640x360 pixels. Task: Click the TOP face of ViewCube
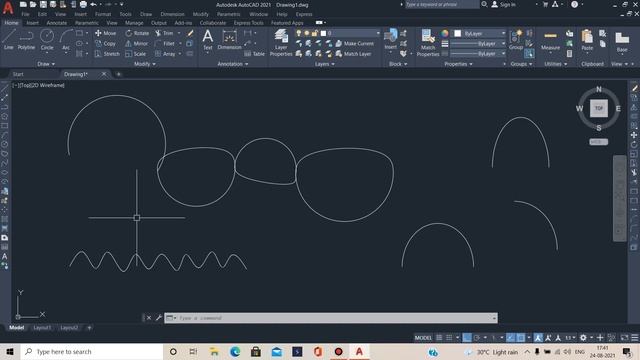(599, 108)
